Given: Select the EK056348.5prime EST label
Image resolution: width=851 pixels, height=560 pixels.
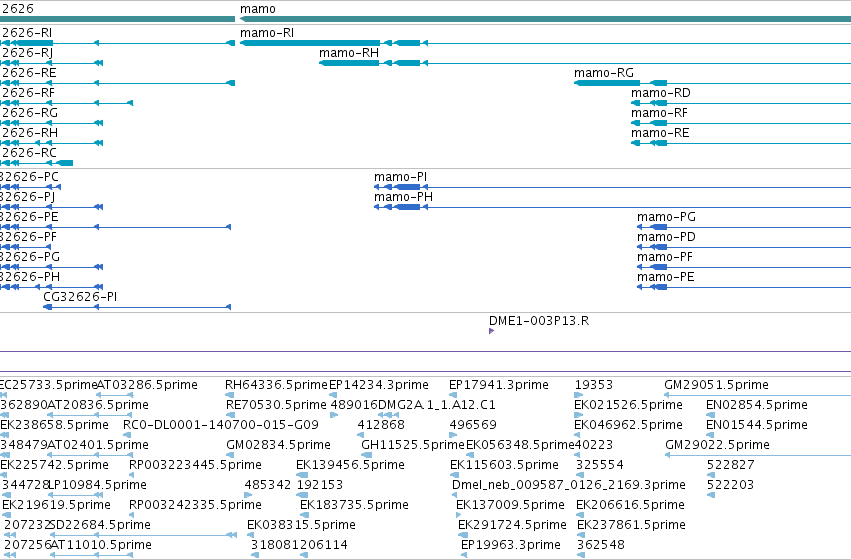Looking at the screenshot, I should (x=520, y=445).
